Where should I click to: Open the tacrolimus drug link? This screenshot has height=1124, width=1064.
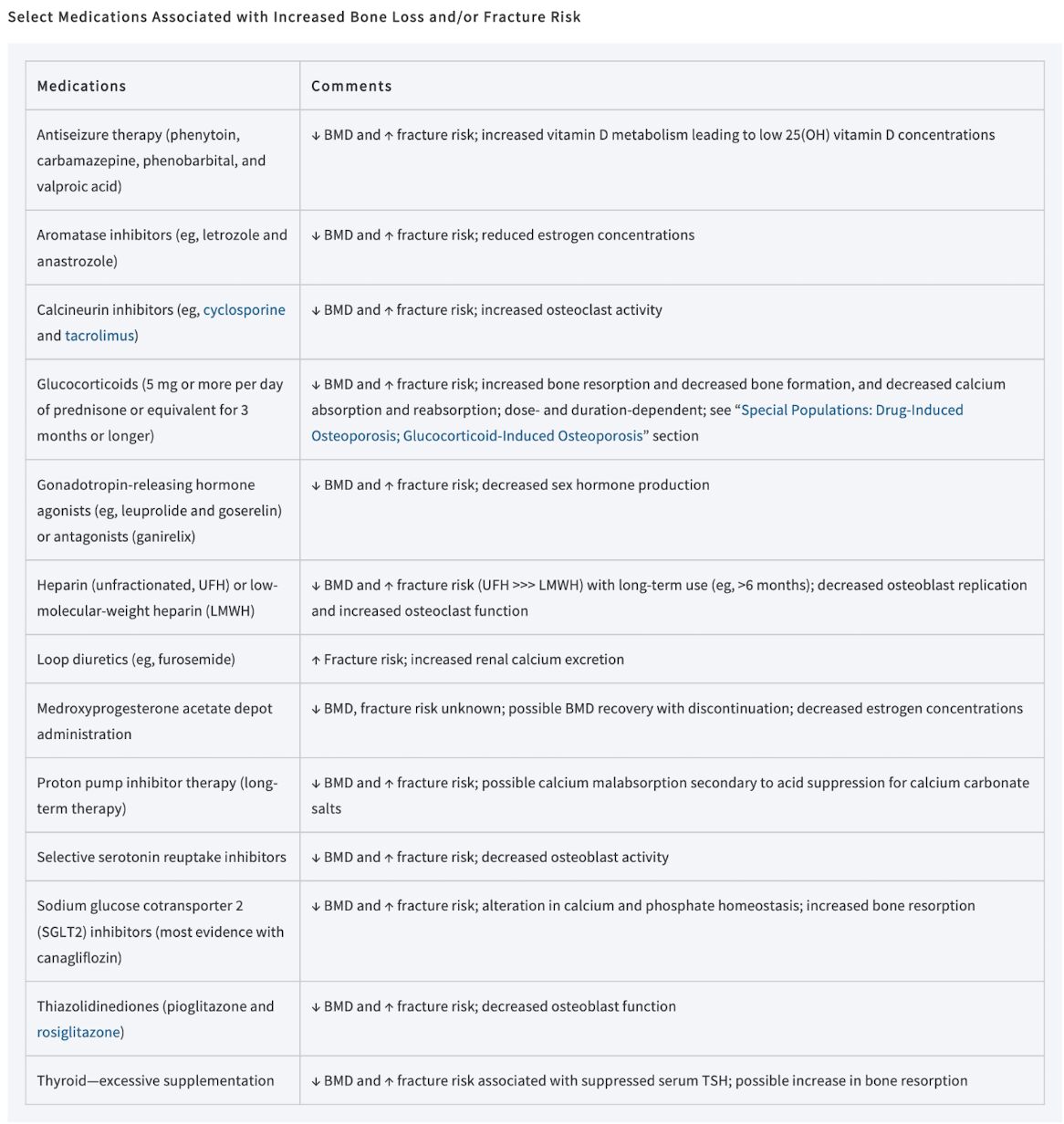coord(99,336)
